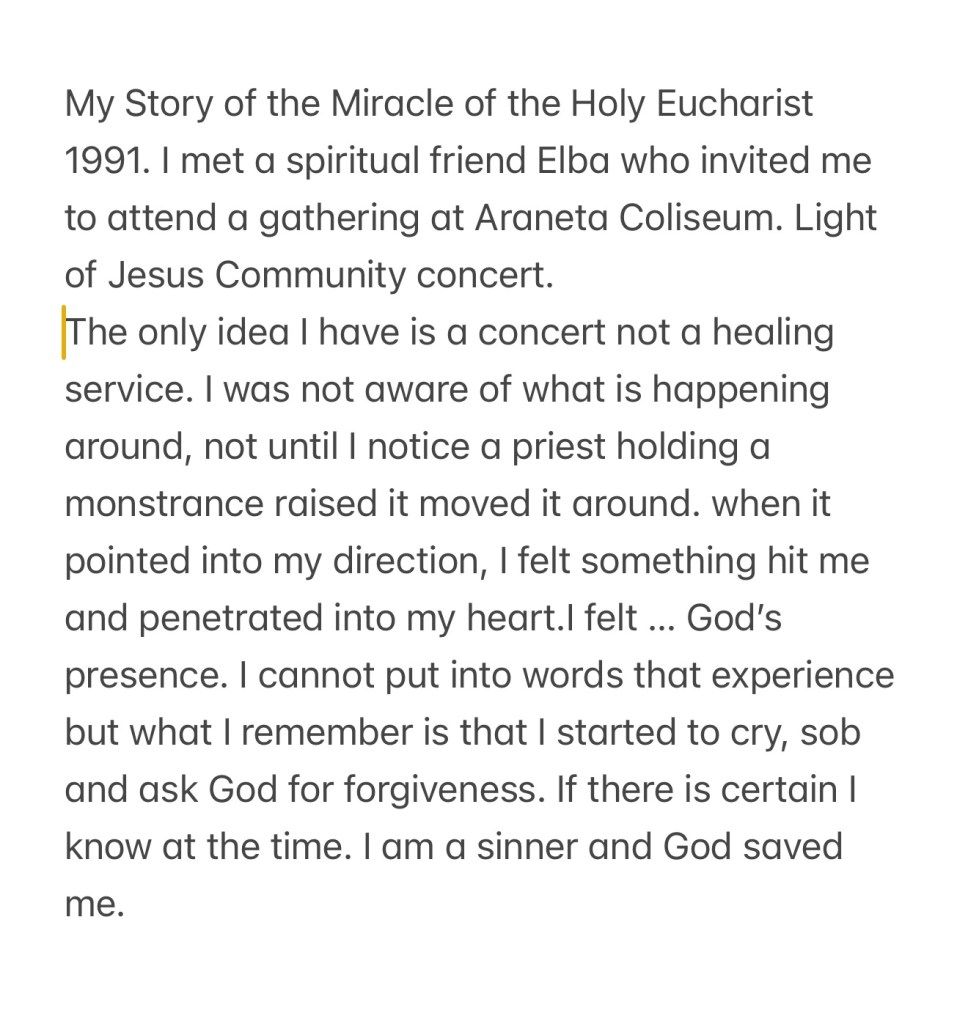
Task: Place cursor on the word "healing"
Action: click(x=772, y=333)
